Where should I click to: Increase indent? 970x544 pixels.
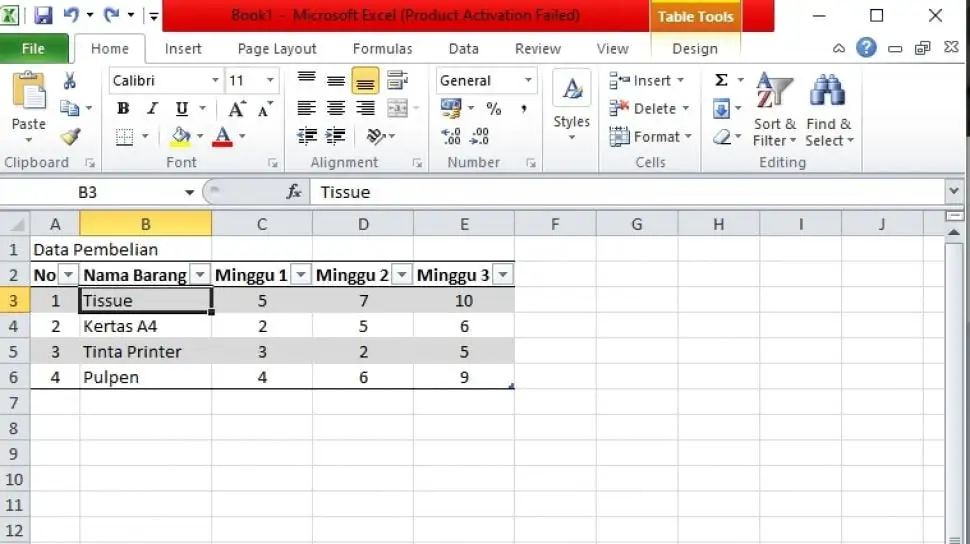[x=335, y=136]
